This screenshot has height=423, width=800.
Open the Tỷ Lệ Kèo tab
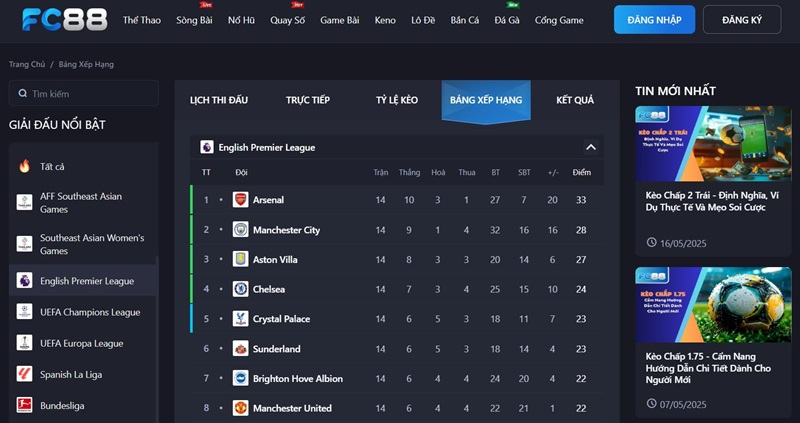pos(397,100)
